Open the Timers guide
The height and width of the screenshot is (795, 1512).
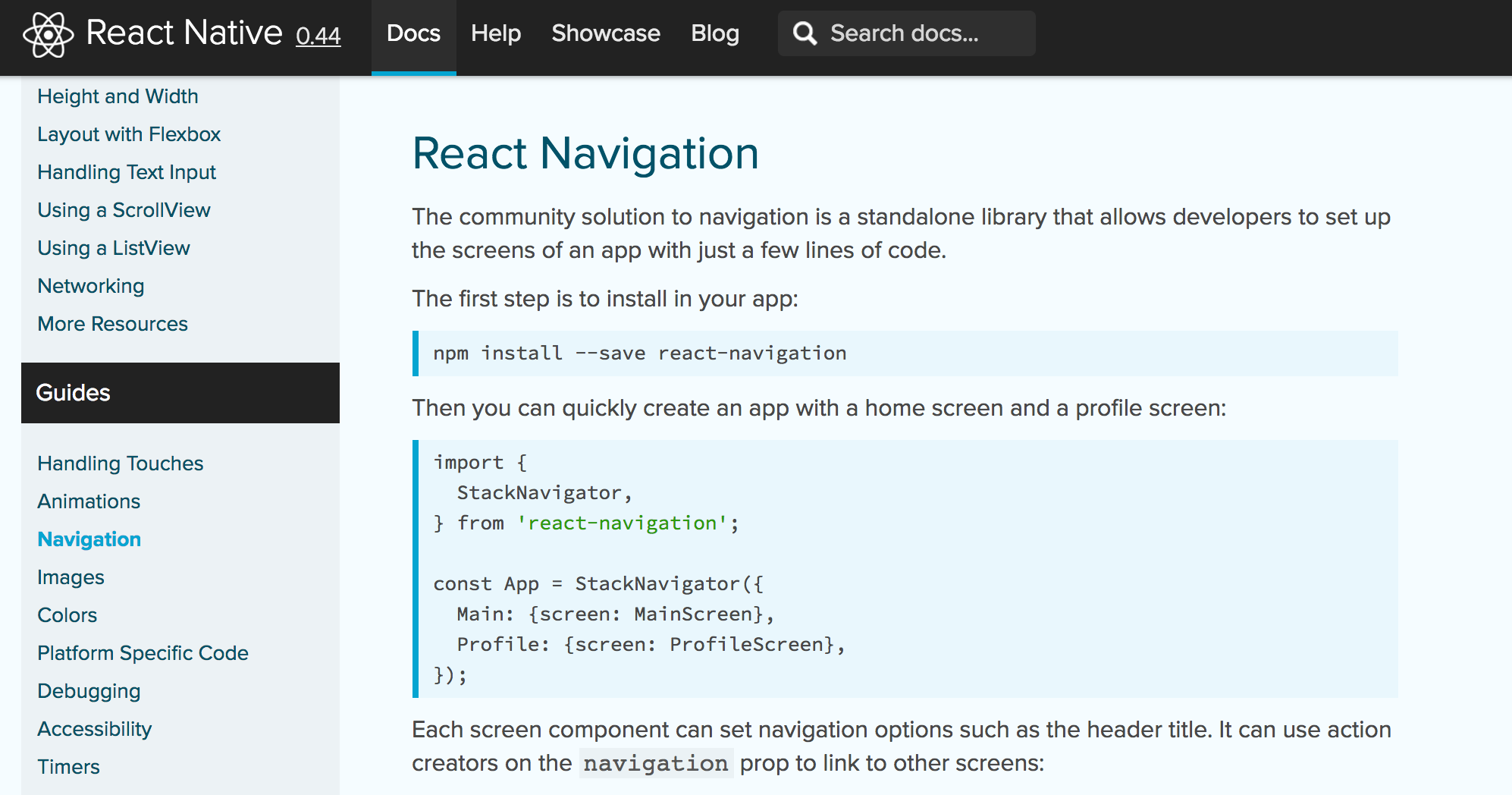69,767
